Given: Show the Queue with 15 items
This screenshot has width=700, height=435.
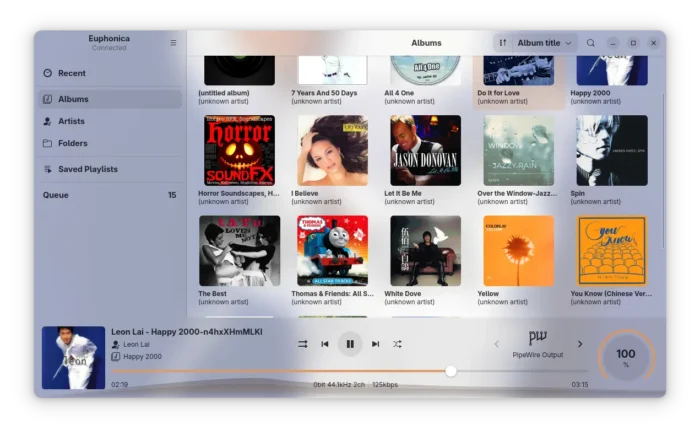Looking at the screenshot, I should point(110,195).
